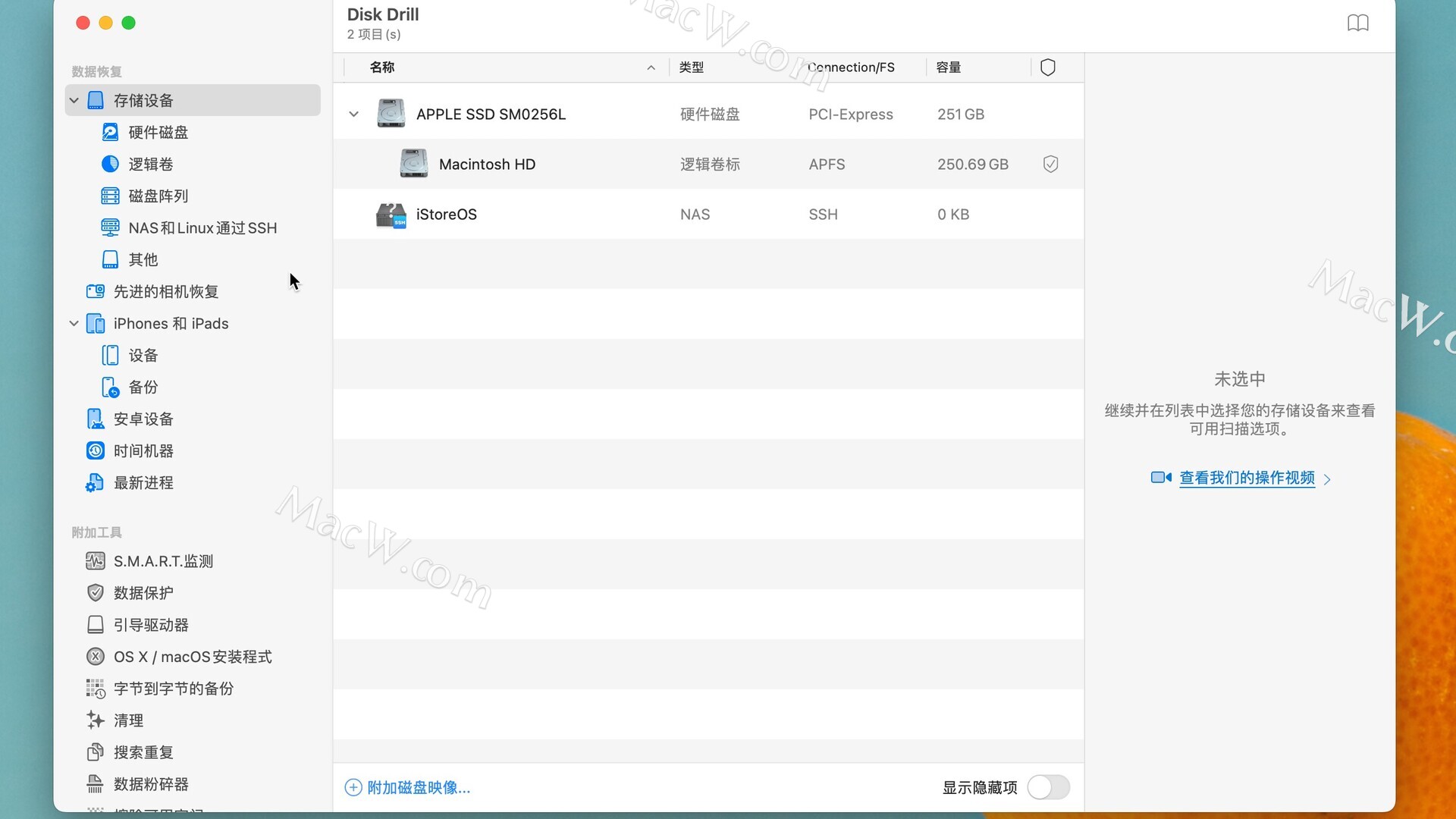Click the shield column header icon
The width and height of the screenshot is (1456, 819).
tap(1047, 67)
